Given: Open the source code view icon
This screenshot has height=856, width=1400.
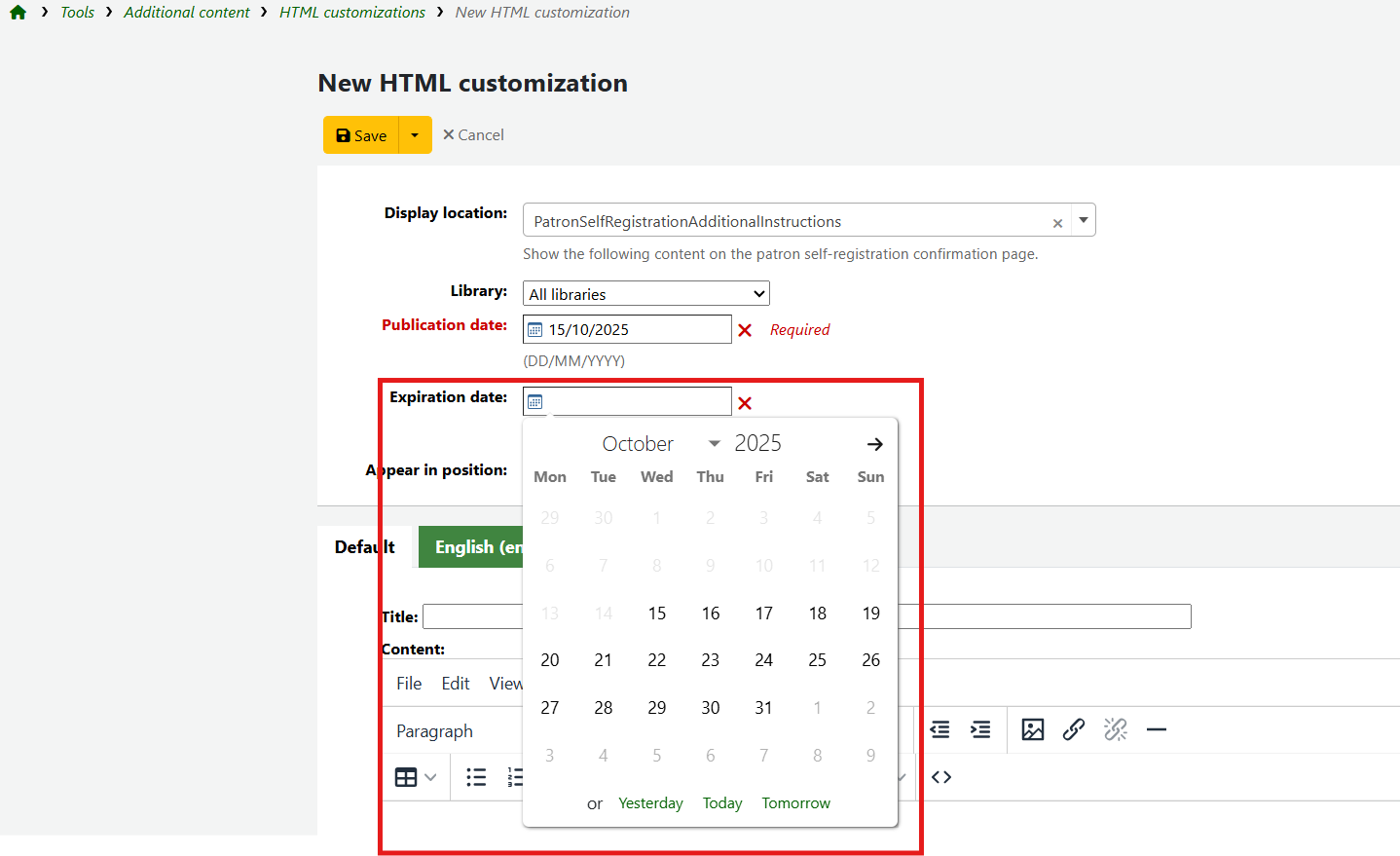Looking at the screenshot, I should 941,777.
